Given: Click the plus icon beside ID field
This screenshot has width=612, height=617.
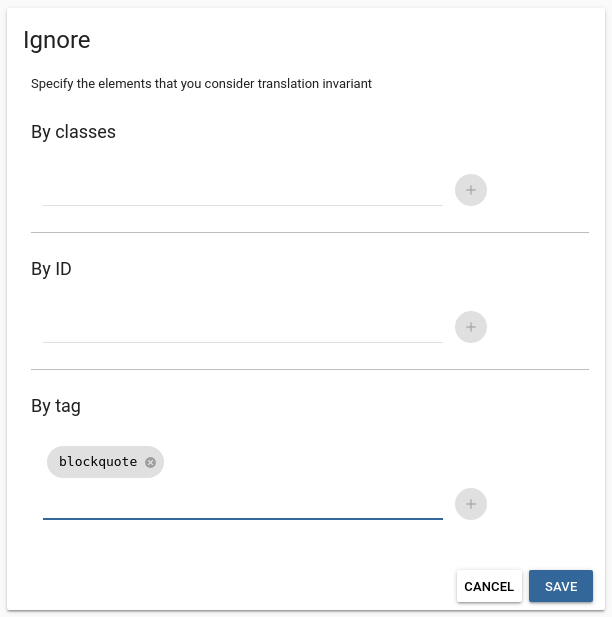Looking at the screenshot, I should tap(470, 327).
